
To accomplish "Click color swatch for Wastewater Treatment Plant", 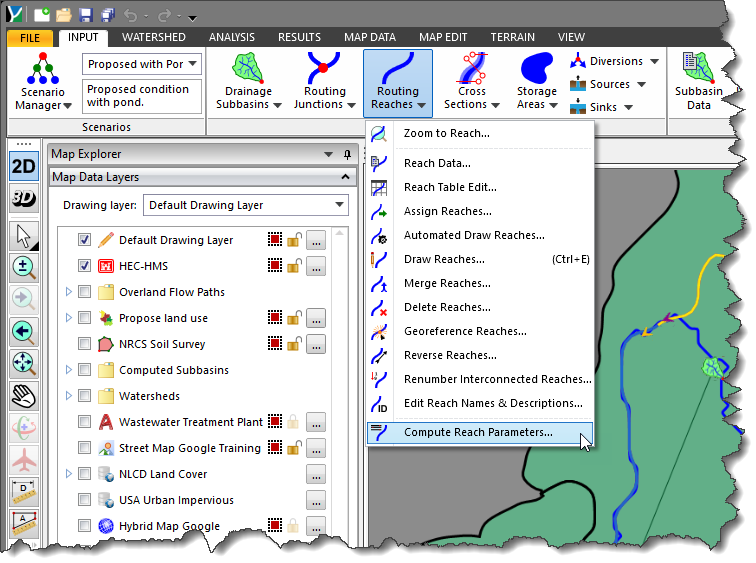I will (x=275, y=421).
